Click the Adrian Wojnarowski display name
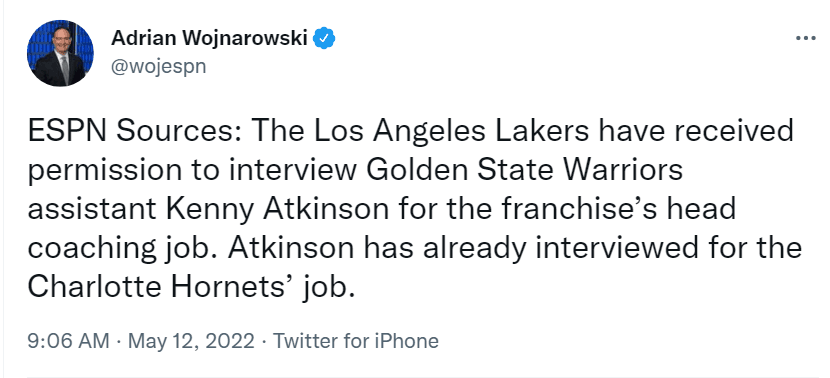Screen dimensions: 830x378 209,38
